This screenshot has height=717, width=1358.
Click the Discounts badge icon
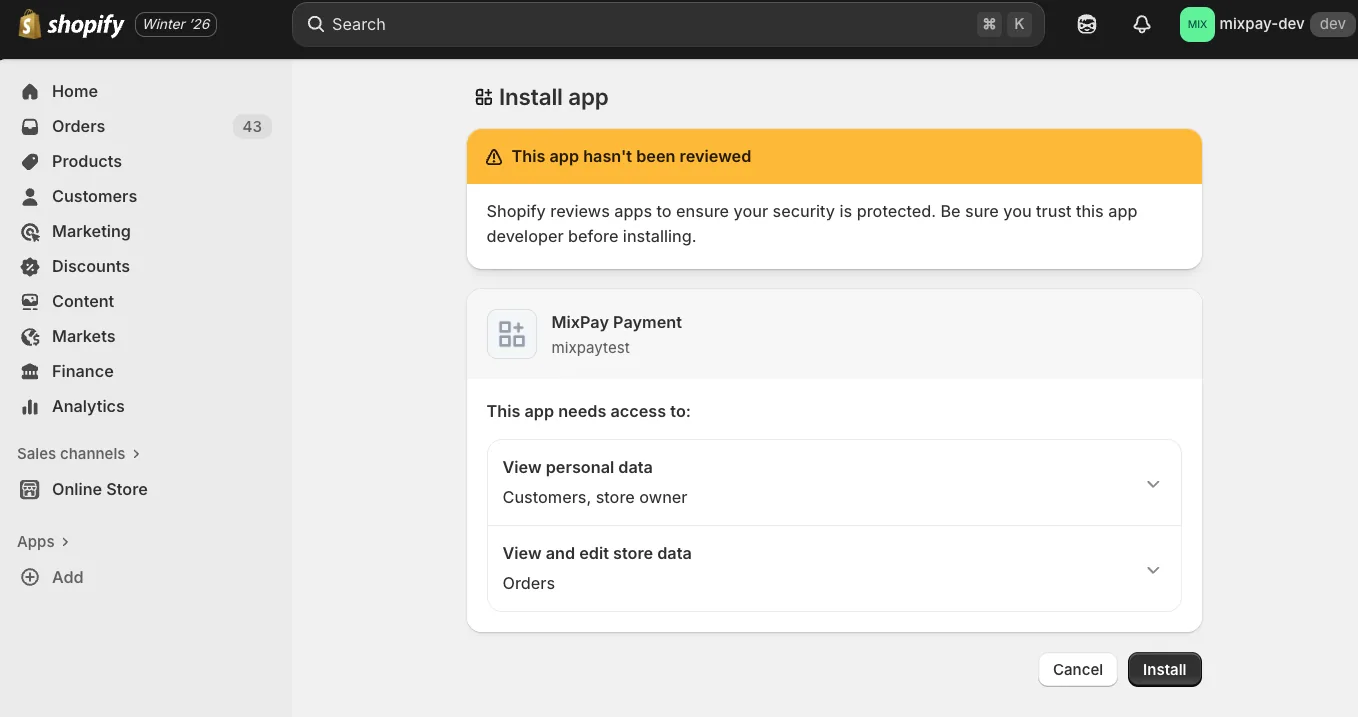point(30,266)
